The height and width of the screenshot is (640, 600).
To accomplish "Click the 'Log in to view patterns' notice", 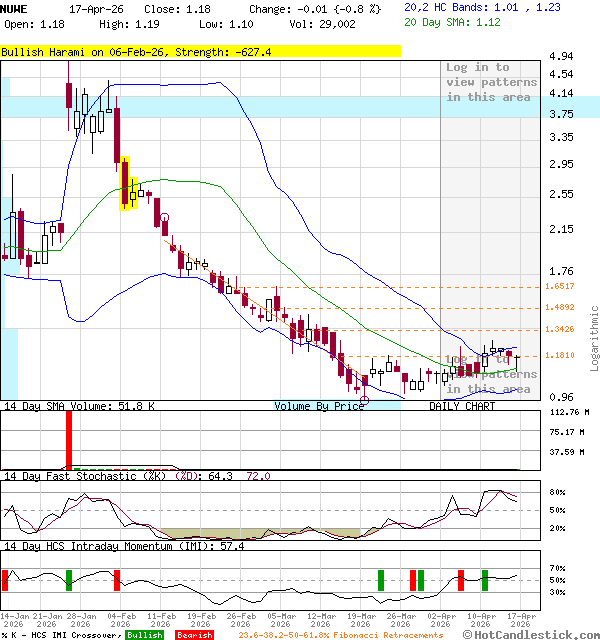I will [x=491, y=82].
